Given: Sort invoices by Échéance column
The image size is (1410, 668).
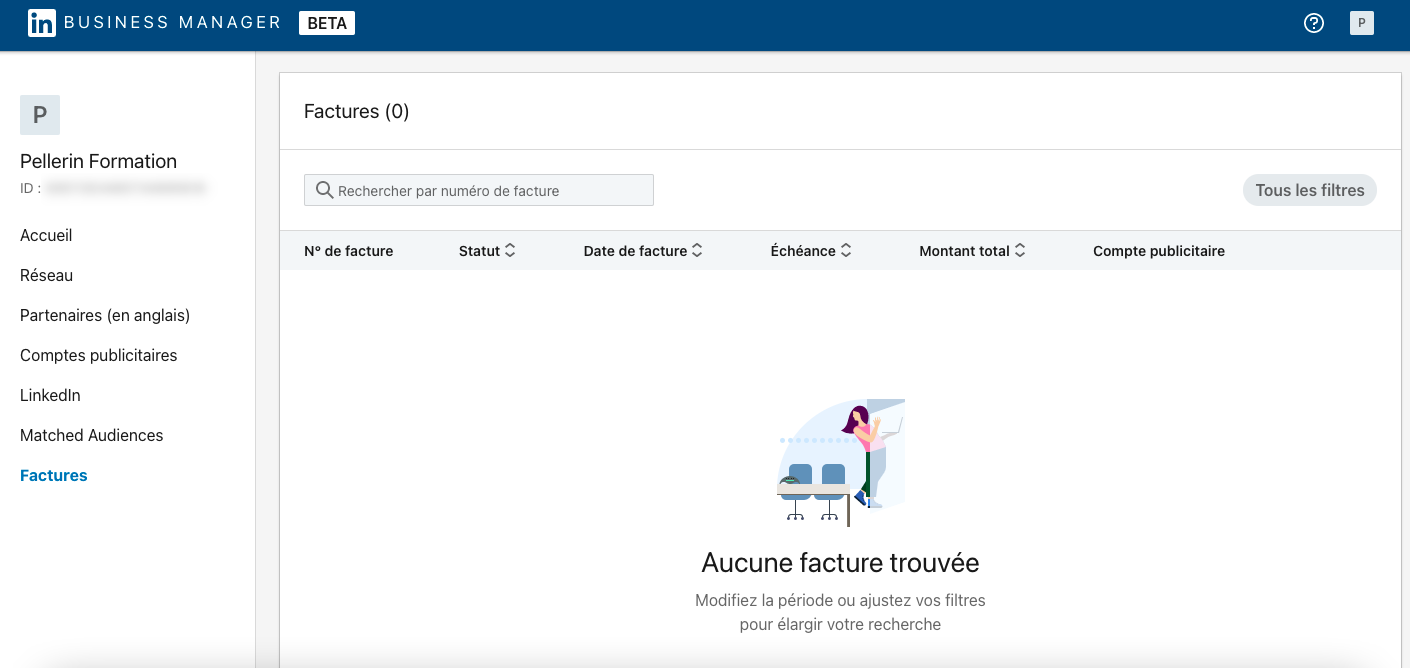Looking at the screenshot, I should coord(846,251).
